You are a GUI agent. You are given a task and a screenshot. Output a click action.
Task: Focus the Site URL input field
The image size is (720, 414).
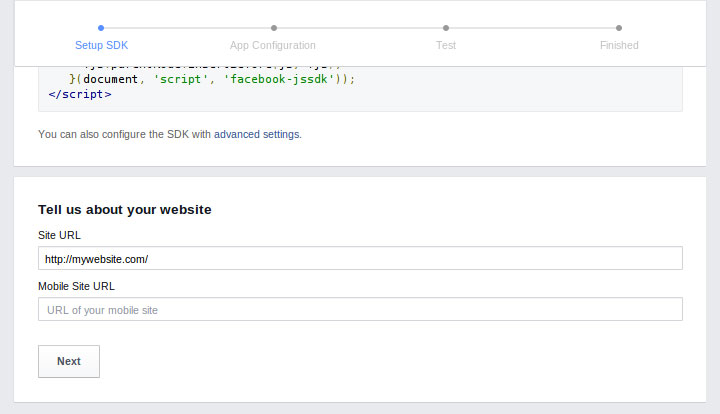pyautogui.click(x=360, y=258)
